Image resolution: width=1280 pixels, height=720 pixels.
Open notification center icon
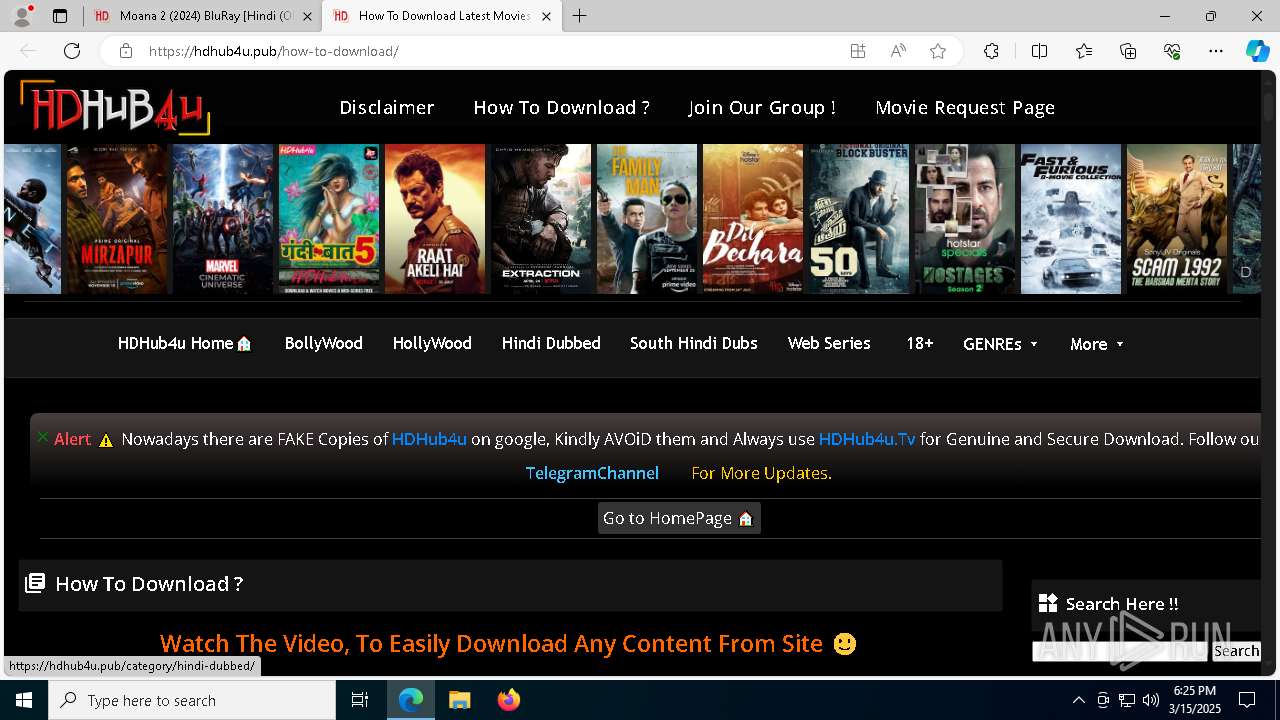[x=1247, y=700]
